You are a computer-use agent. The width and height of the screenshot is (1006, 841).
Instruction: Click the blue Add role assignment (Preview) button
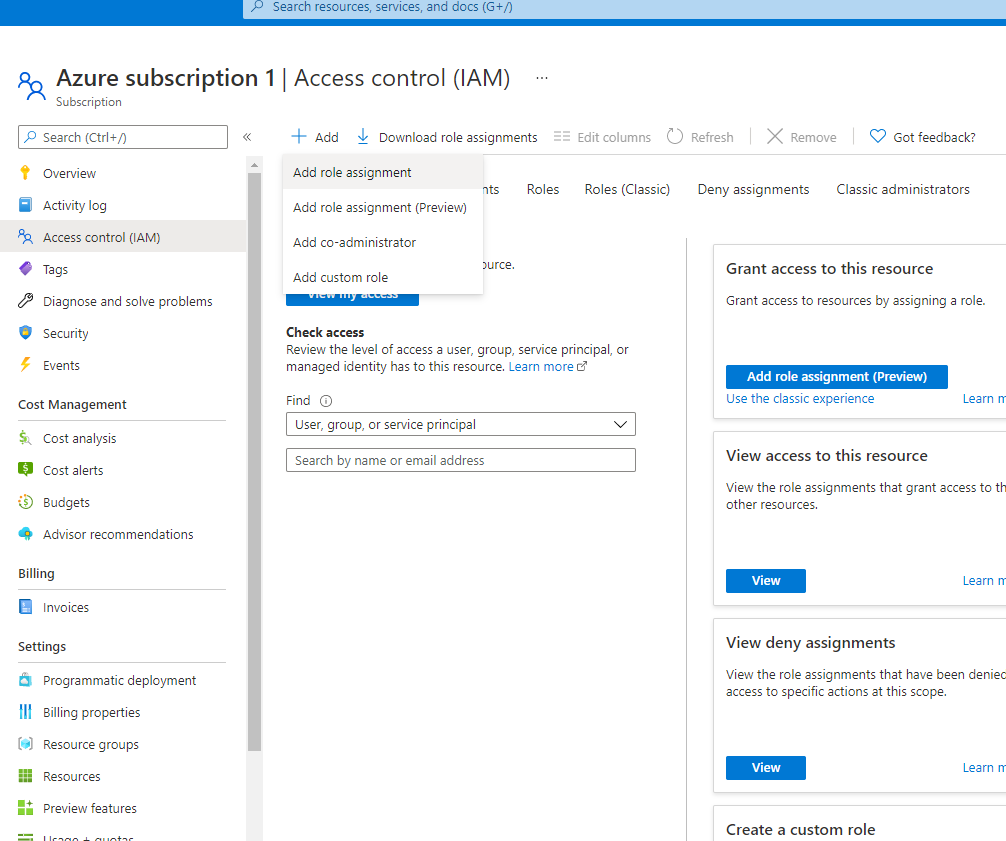coord(837,377)
